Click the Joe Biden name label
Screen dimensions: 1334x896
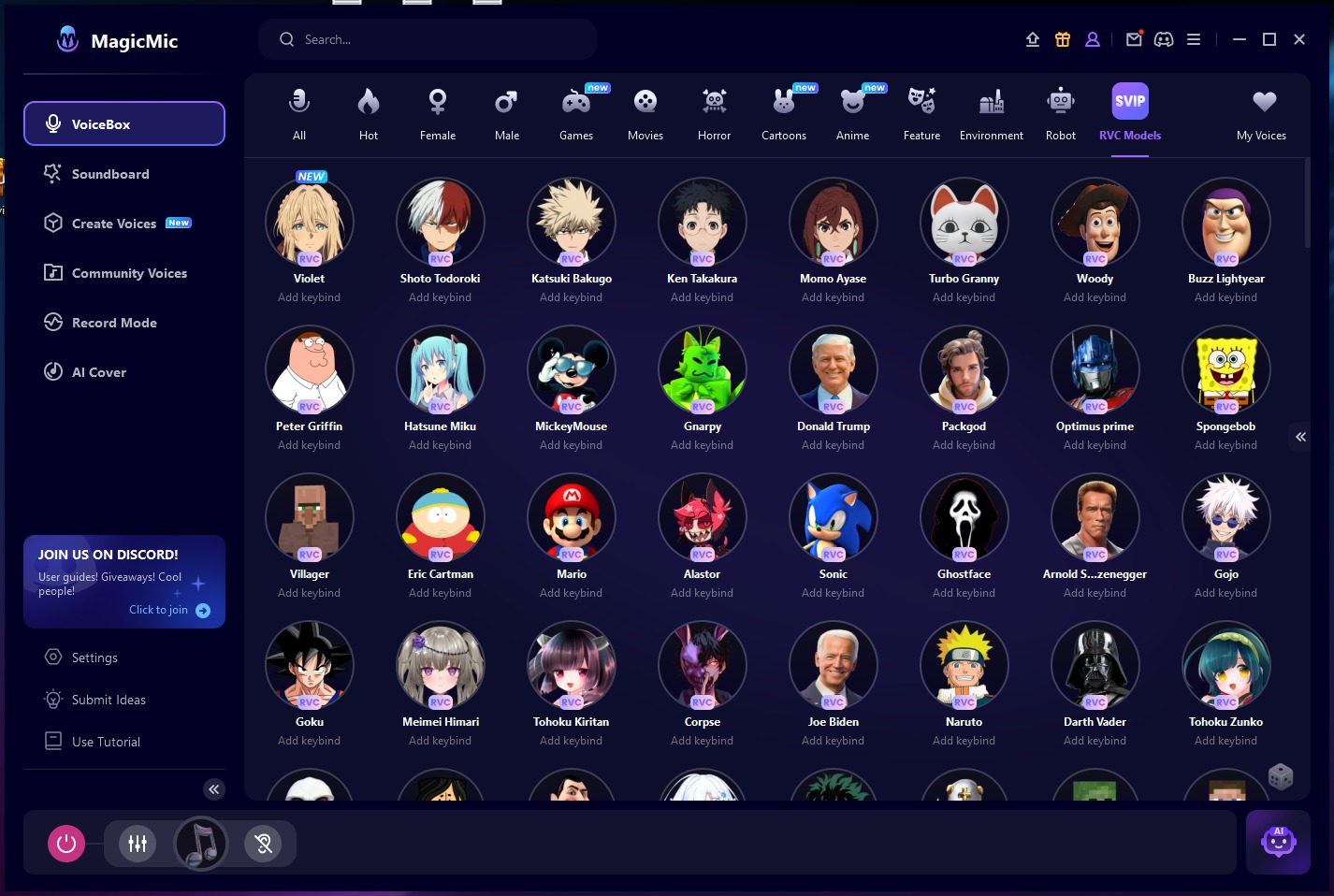(x=834, y=722)
